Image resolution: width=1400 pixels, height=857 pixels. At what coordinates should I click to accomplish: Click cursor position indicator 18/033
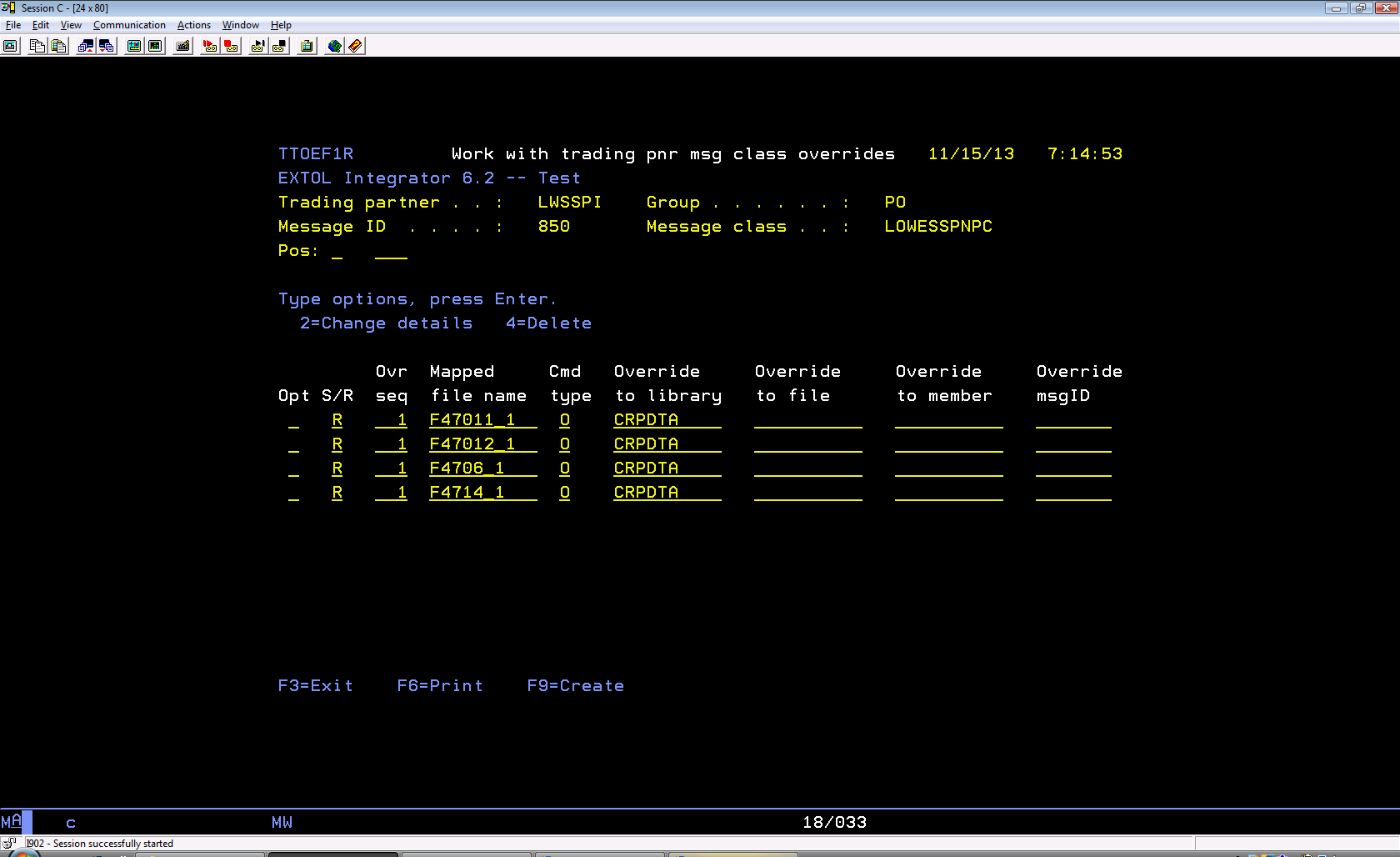834,823
